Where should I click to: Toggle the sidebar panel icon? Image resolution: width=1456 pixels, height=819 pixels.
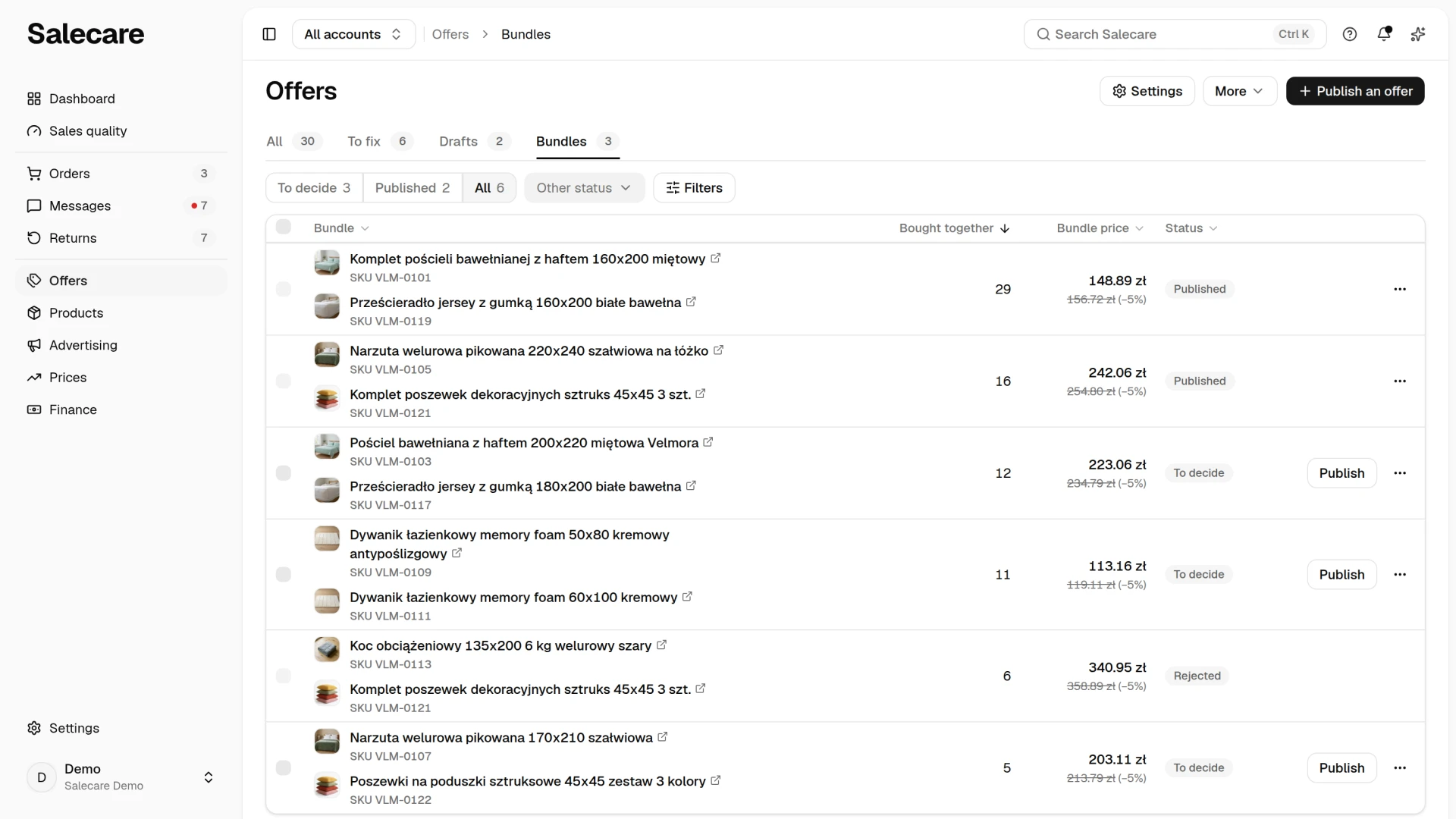pos(269,34)
